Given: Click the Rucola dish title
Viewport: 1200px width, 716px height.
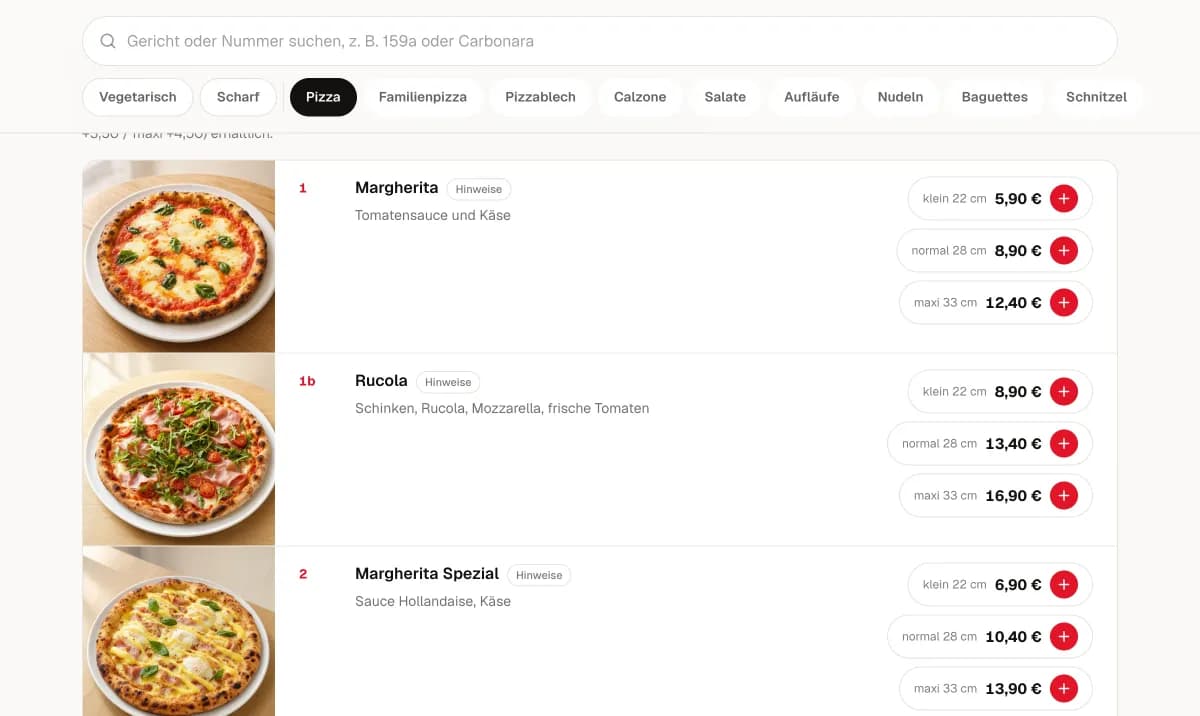Looking at the screenshot, I should [381, 381].
